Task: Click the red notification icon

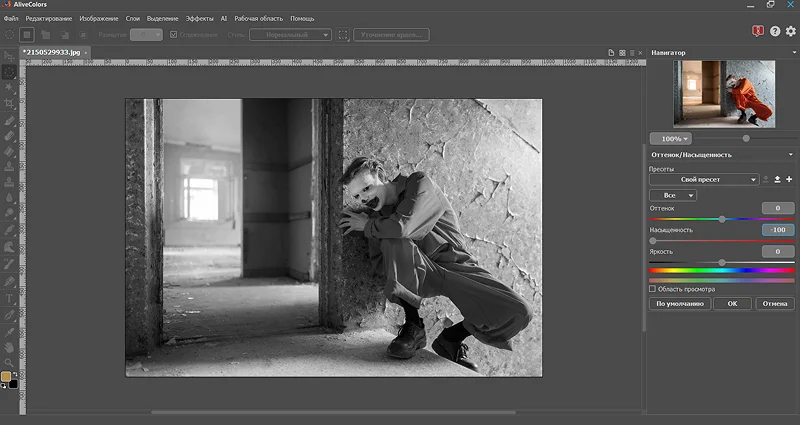Action: (x=757, y=32)
